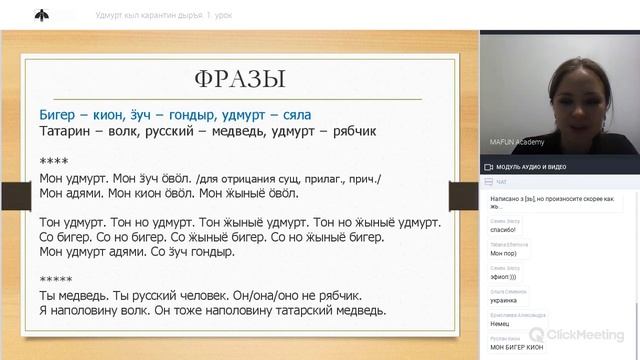Click the note '/для отрицания сущ, прилаг., прич./'
The width and height of the screenshot is (640, 360).
click(288, 179)
